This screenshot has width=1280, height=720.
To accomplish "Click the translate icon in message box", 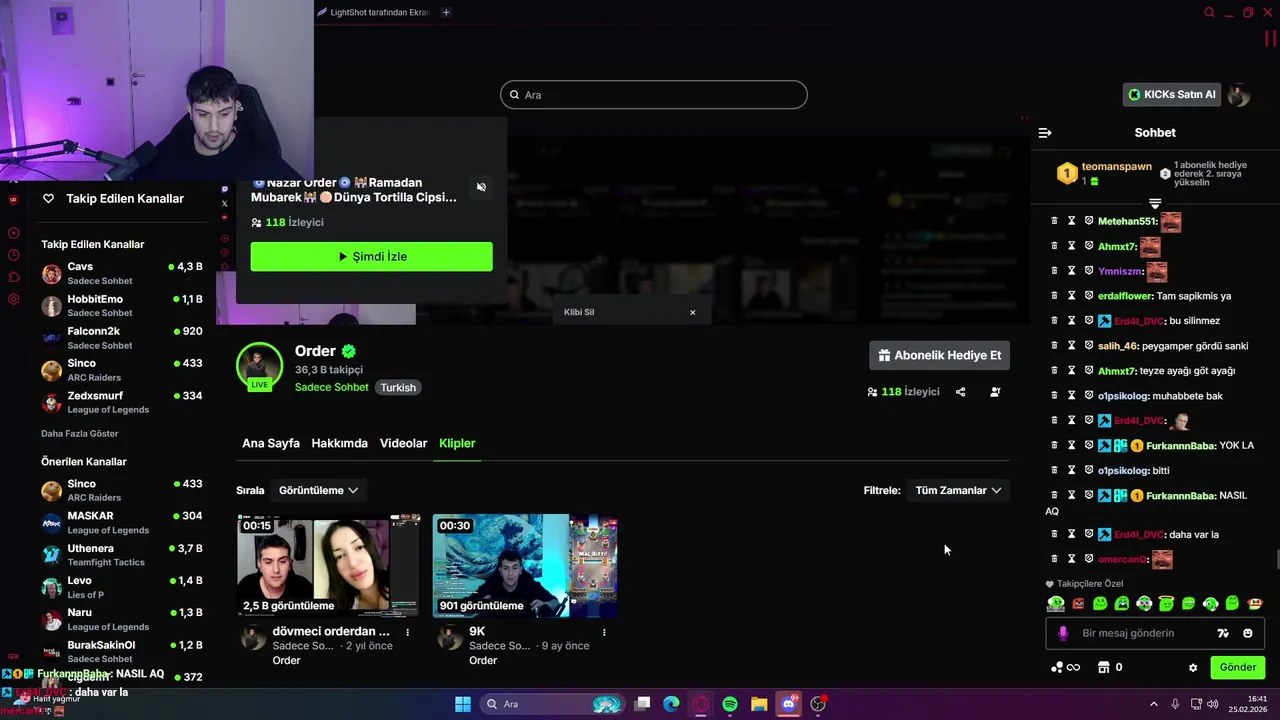I will pos(1223,633).
